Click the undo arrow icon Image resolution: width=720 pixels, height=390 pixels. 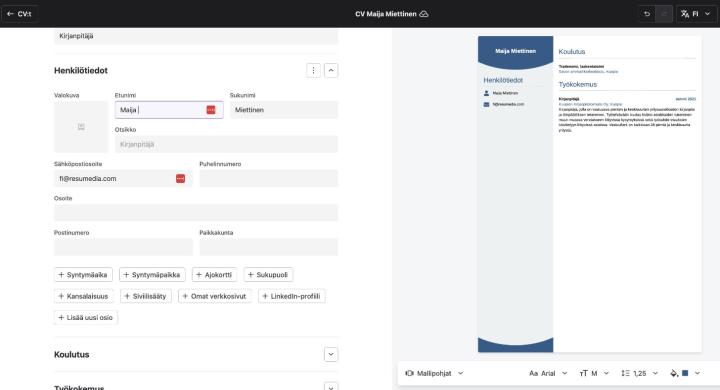point(647,14)
